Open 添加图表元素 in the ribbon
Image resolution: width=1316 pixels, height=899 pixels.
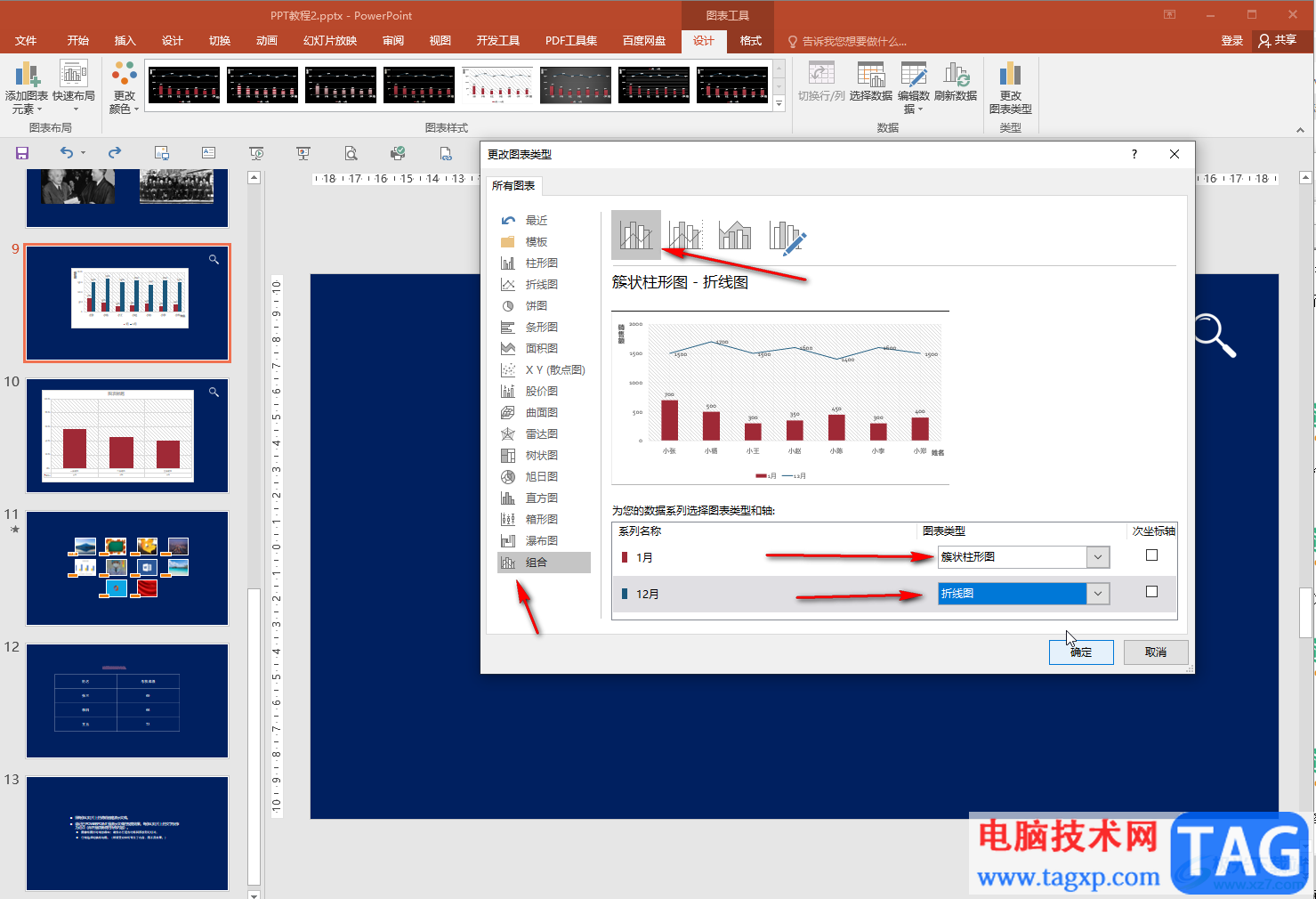tap(27, 88)
